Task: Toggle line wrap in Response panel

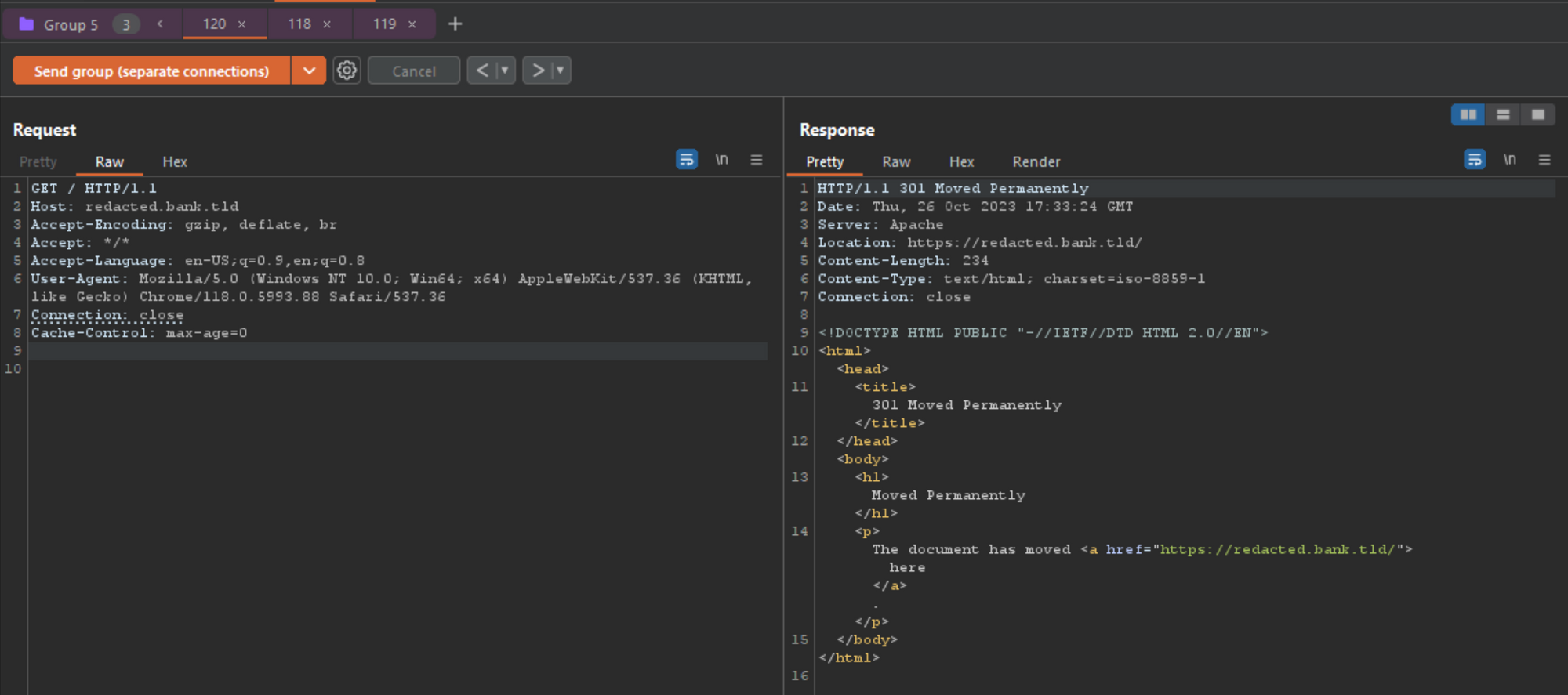Action: 1474,160
